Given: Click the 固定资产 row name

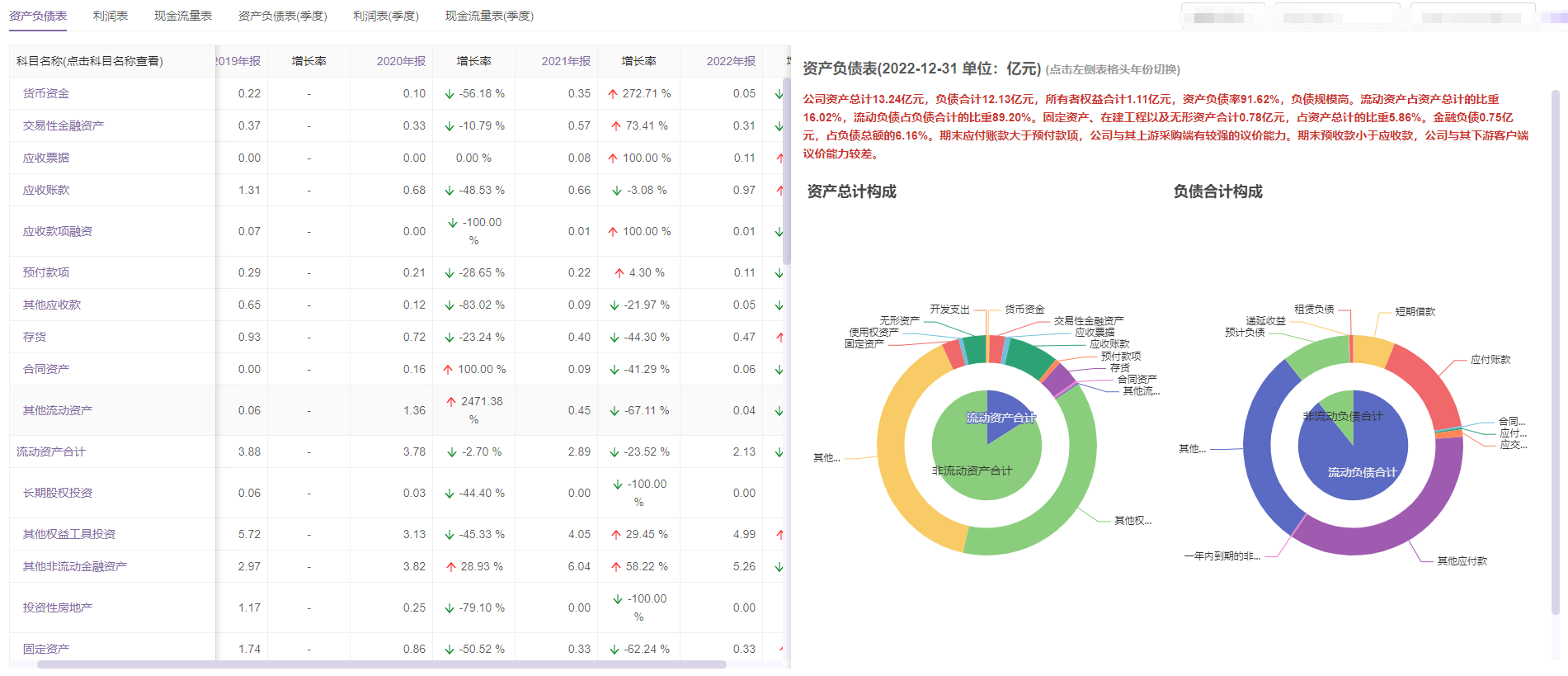Looking at the screenshot, I should (46, 649).
